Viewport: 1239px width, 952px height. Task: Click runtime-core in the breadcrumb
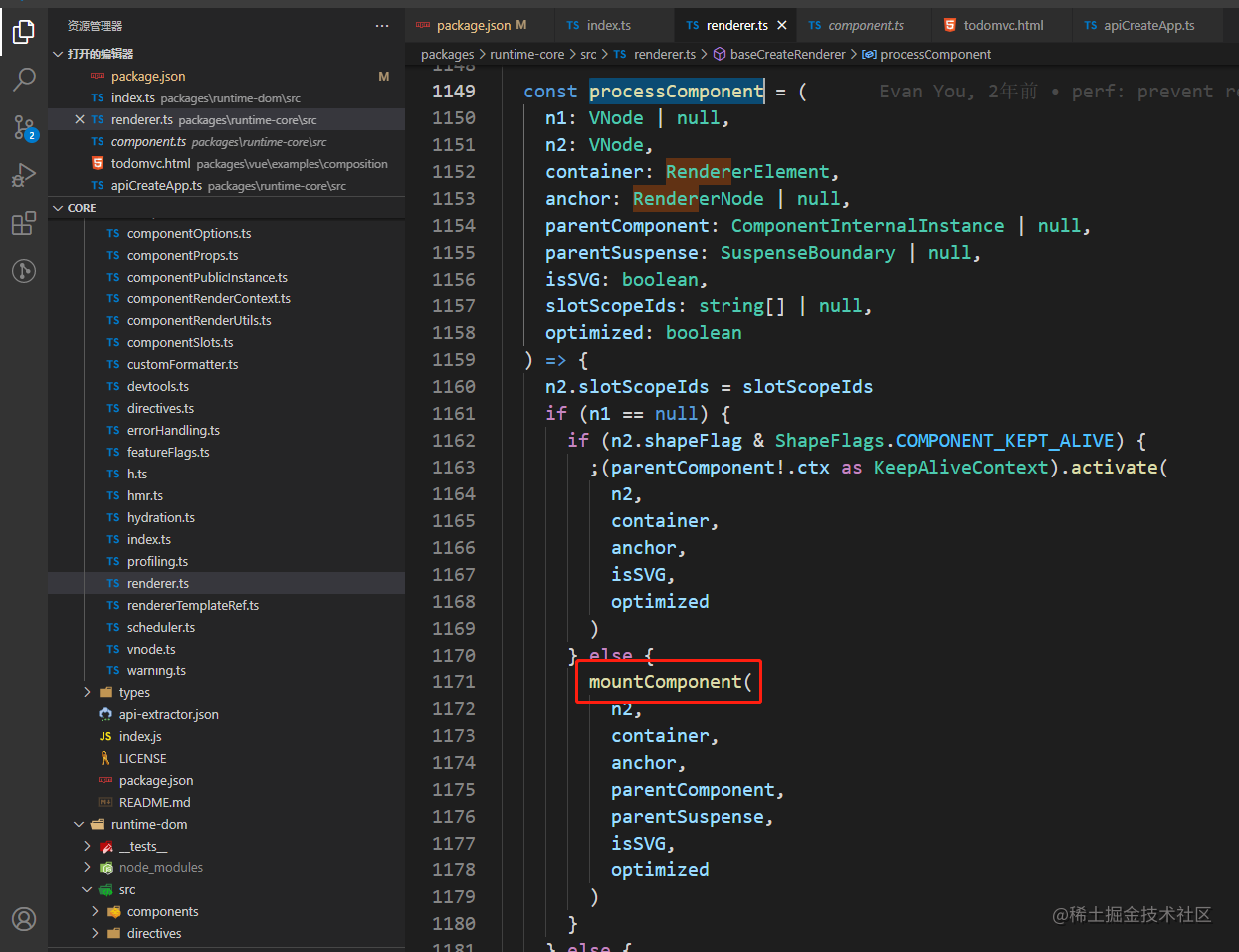(x=526, y=54)
